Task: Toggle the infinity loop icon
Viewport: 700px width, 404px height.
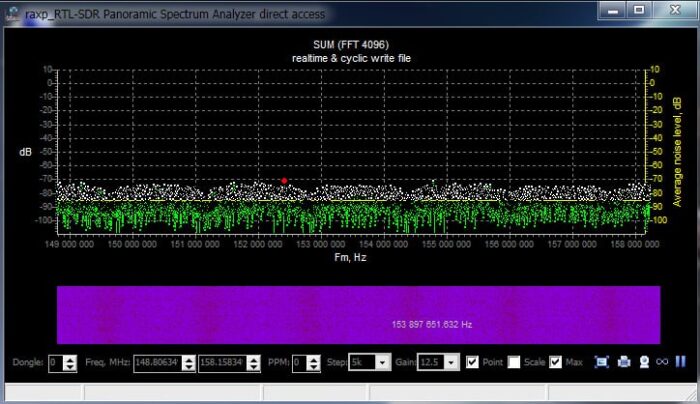Action: coord(663,362)
